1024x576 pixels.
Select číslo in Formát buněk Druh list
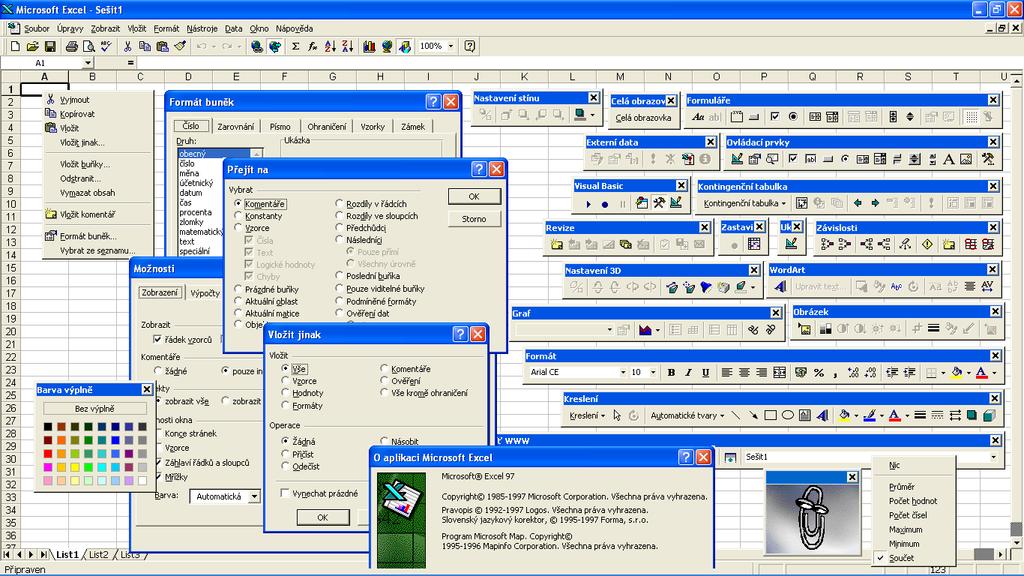(x=187, y=163)
